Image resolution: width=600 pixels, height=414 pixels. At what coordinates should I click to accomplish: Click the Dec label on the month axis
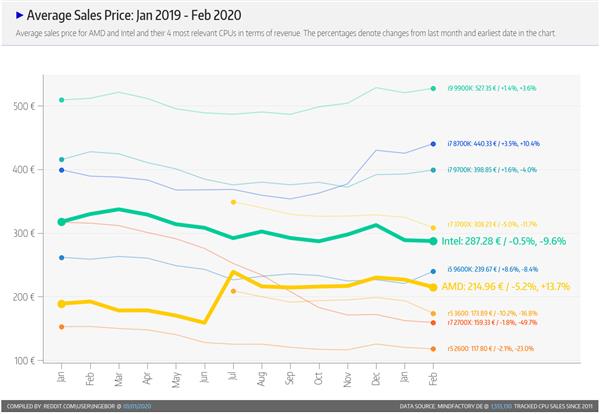(x=376, y=377)
